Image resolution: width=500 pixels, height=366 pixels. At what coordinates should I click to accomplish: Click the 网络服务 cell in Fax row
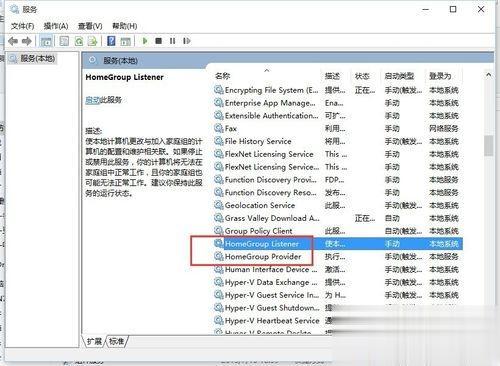pos(444,129)
